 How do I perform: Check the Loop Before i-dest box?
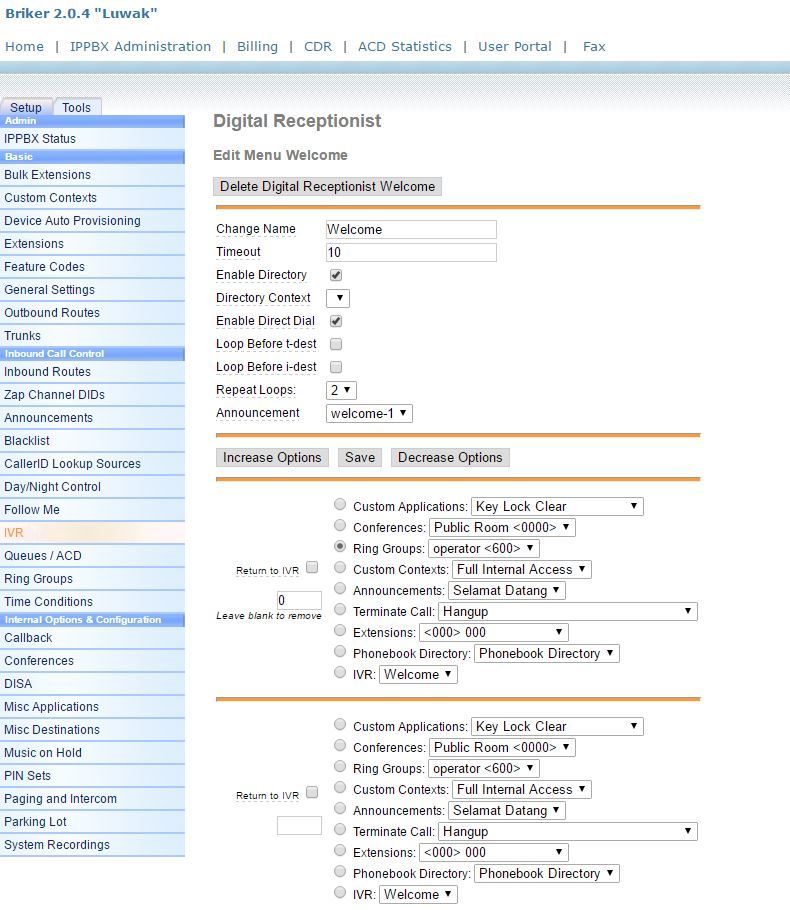pyautogui.click(x=336, y=367)
